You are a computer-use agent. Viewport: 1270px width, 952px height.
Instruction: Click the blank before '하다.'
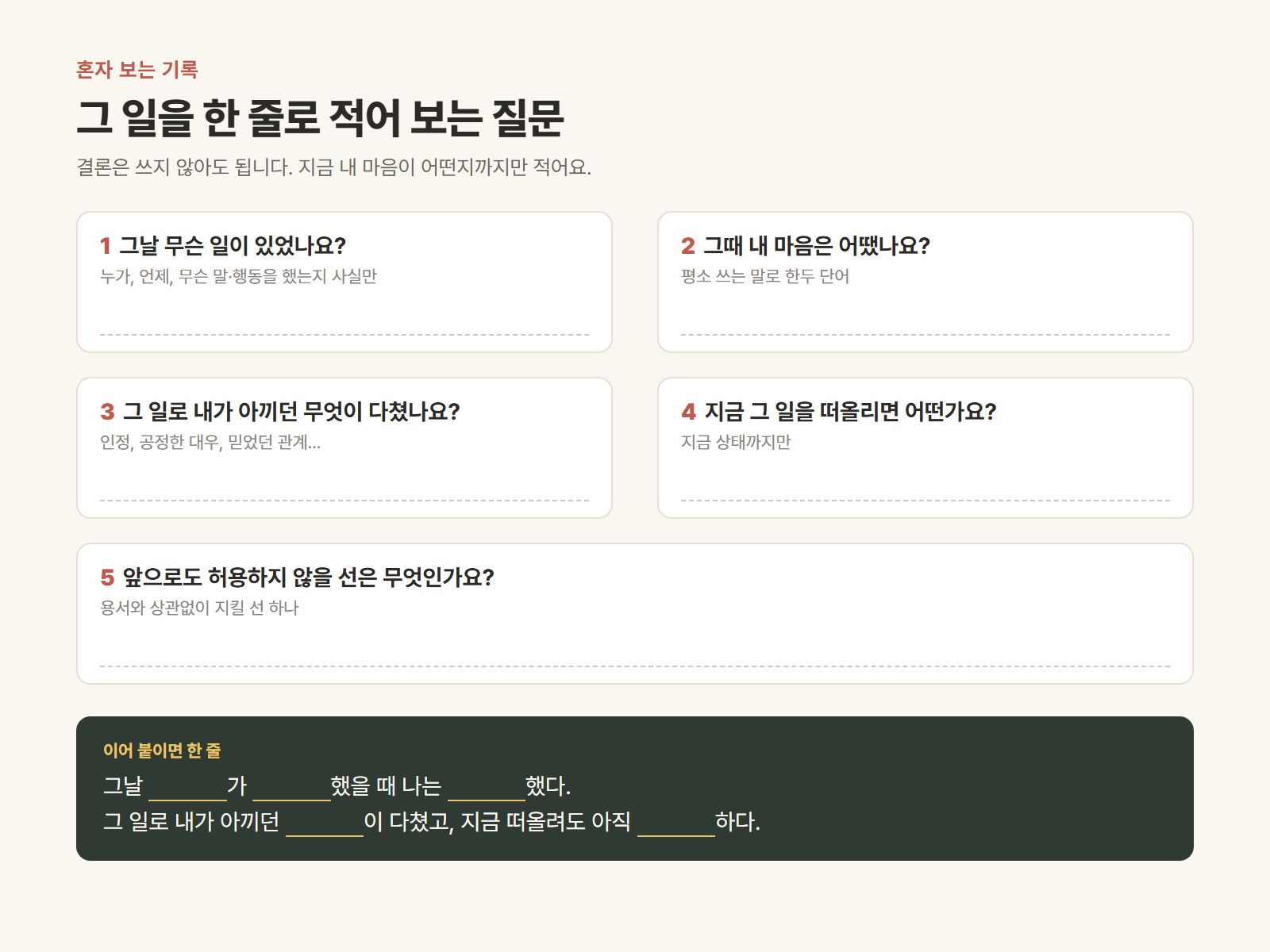[x=676, y=824]
